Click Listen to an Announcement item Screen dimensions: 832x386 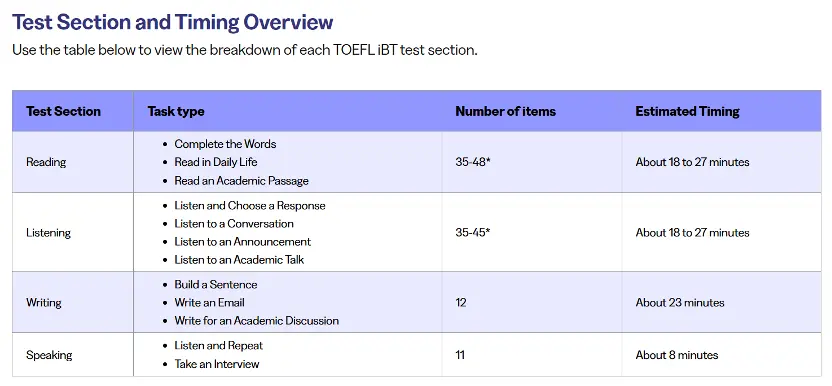pos(242,242)
